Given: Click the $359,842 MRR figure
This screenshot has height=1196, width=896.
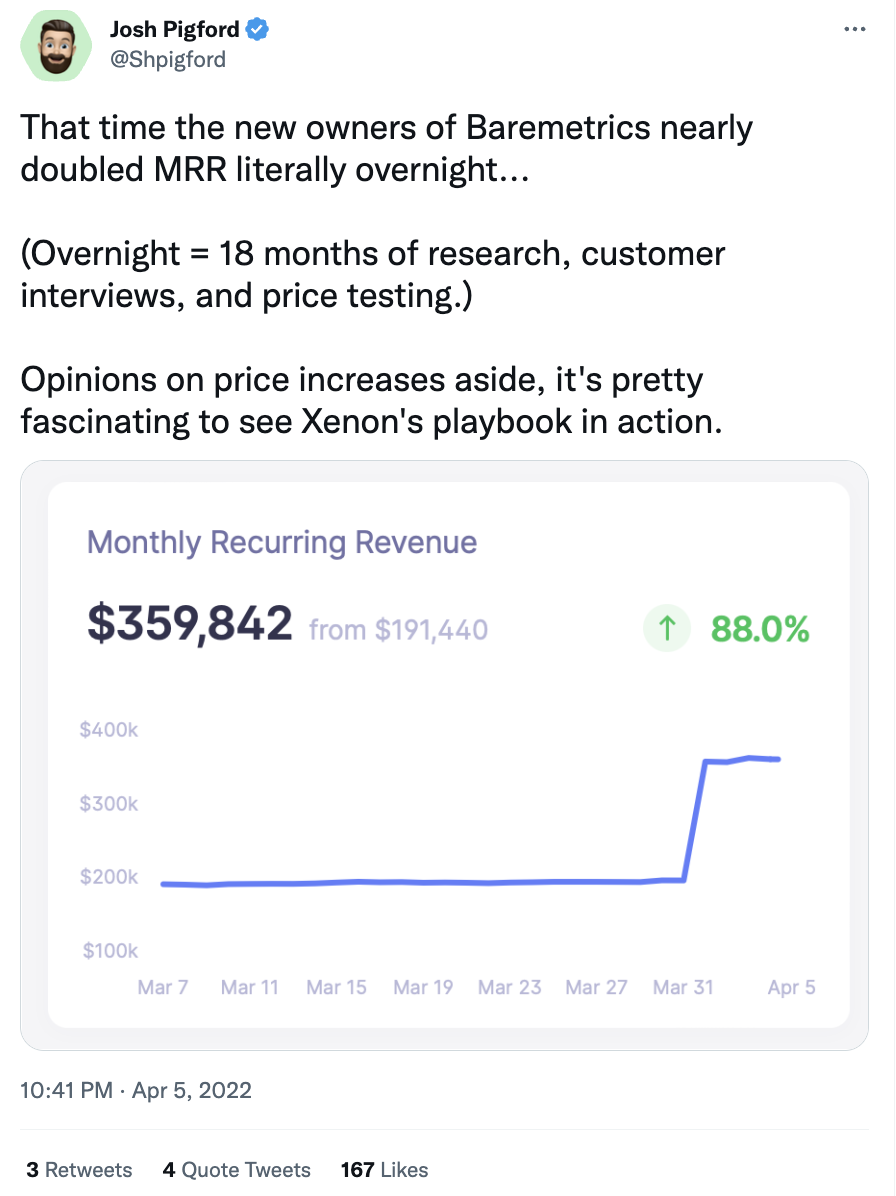Looking at the screenshot, I should pyautogui.click(x=190, y=624).
